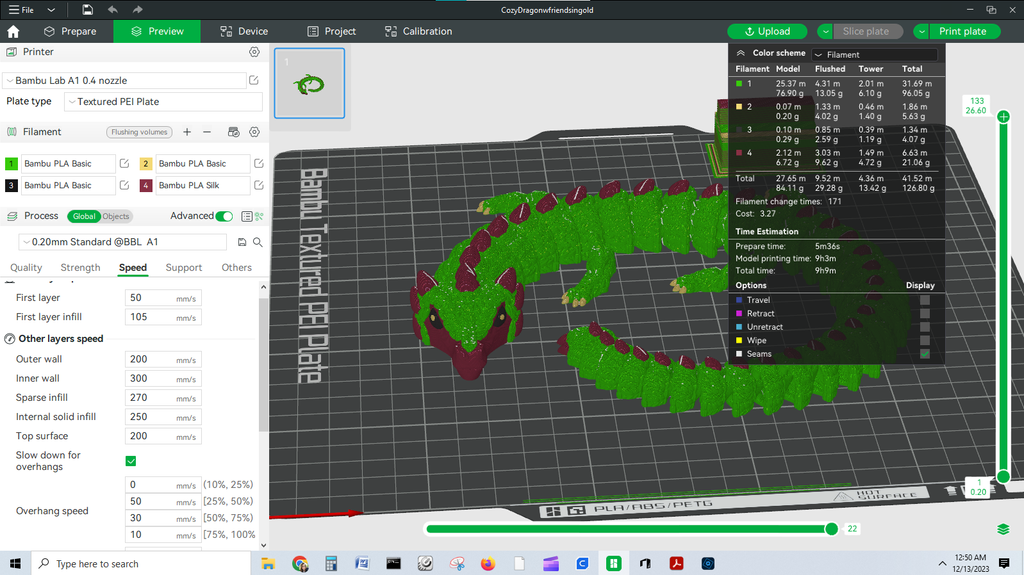Open the printer preset dropdown
The height and width of the screenshot is (575, 1024).
click(124, 80)
